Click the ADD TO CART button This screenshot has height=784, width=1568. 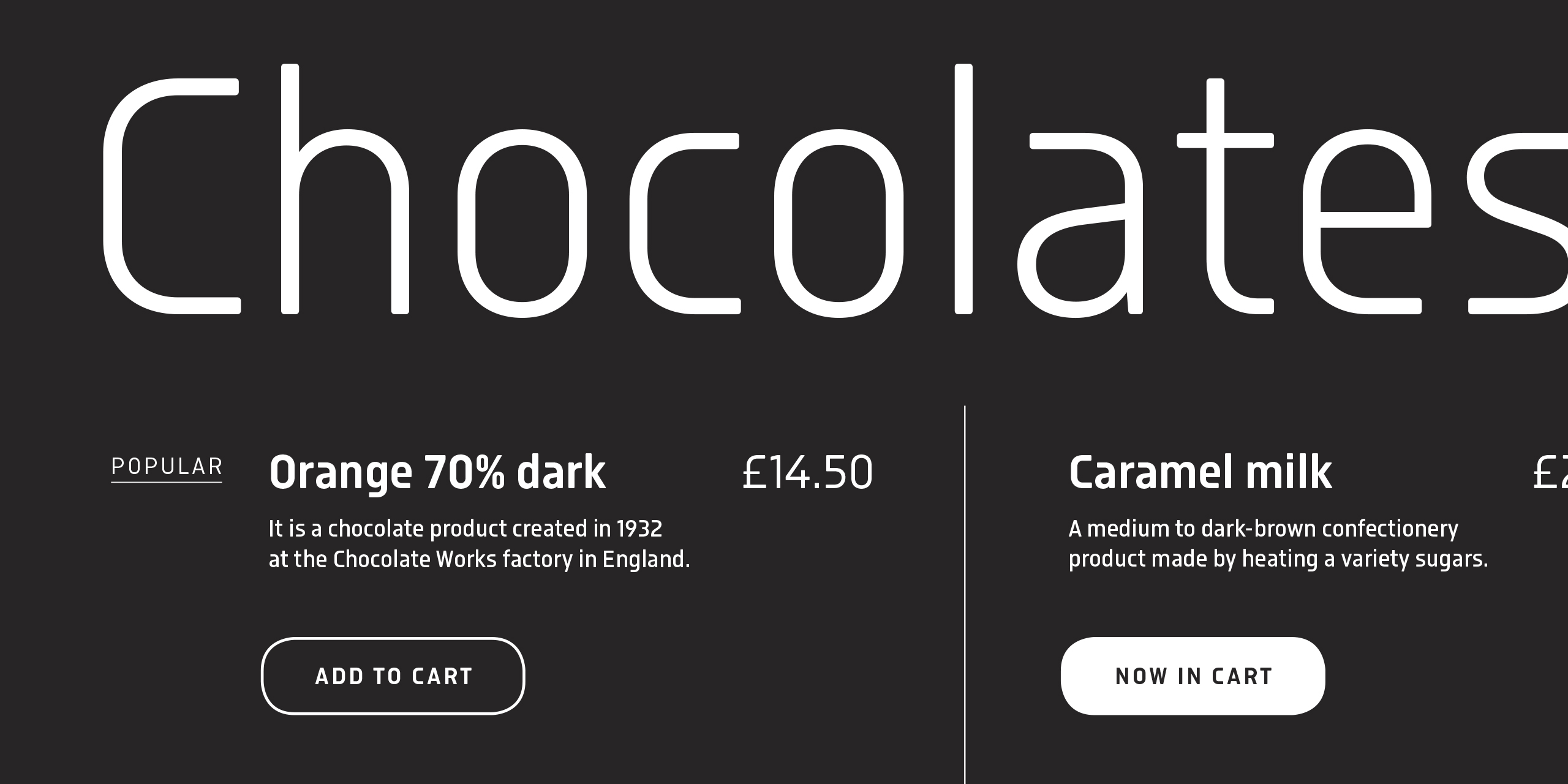click(393, 676)
